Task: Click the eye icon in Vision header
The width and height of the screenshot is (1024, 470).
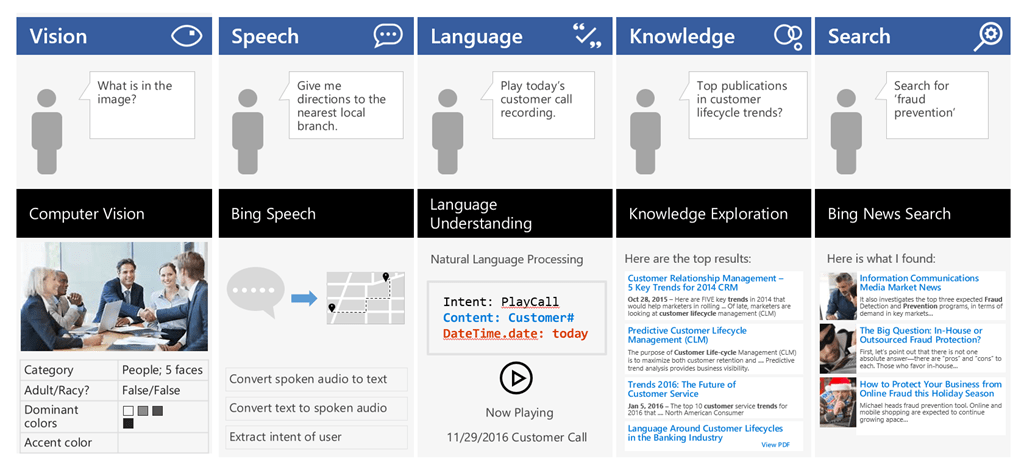Action: (x=187, y=36)
